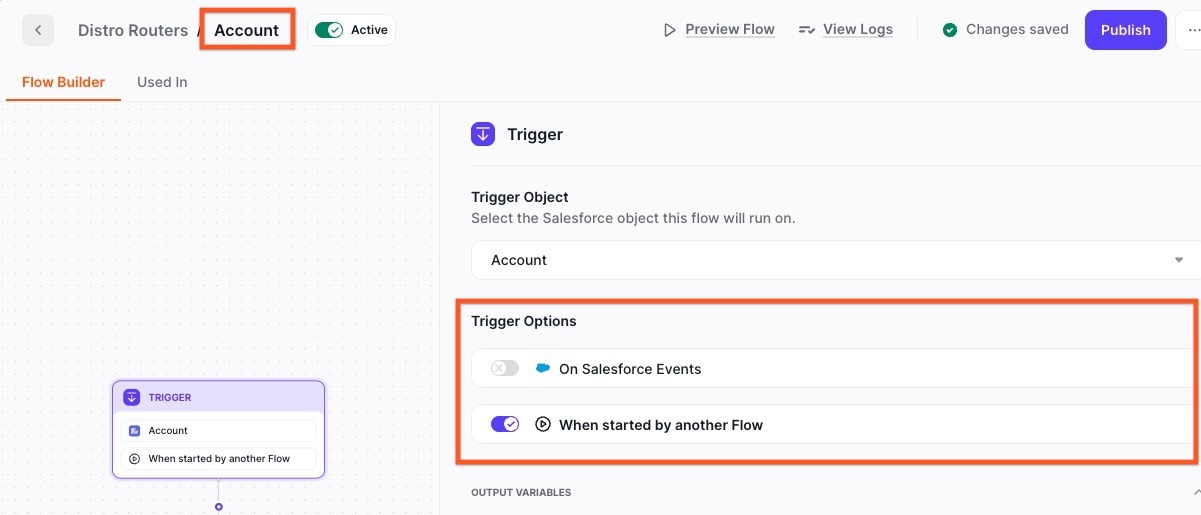The image size is (1201, 515).
Task: Open the more options ellipsis menu
Action: [x=1192, y=30]
